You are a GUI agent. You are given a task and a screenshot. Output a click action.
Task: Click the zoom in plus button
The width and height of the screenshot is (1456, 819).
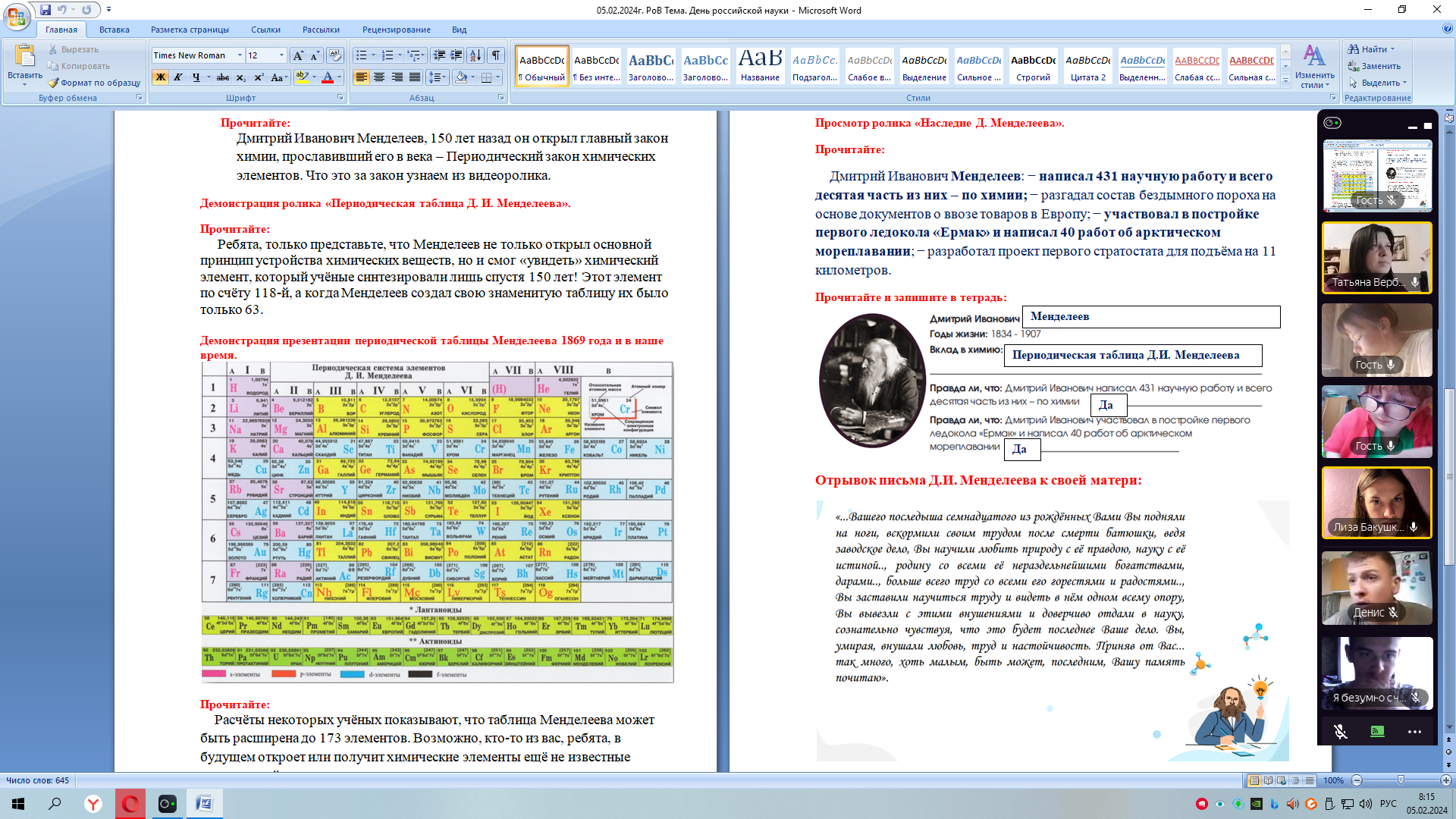(x=1446, y=780)
